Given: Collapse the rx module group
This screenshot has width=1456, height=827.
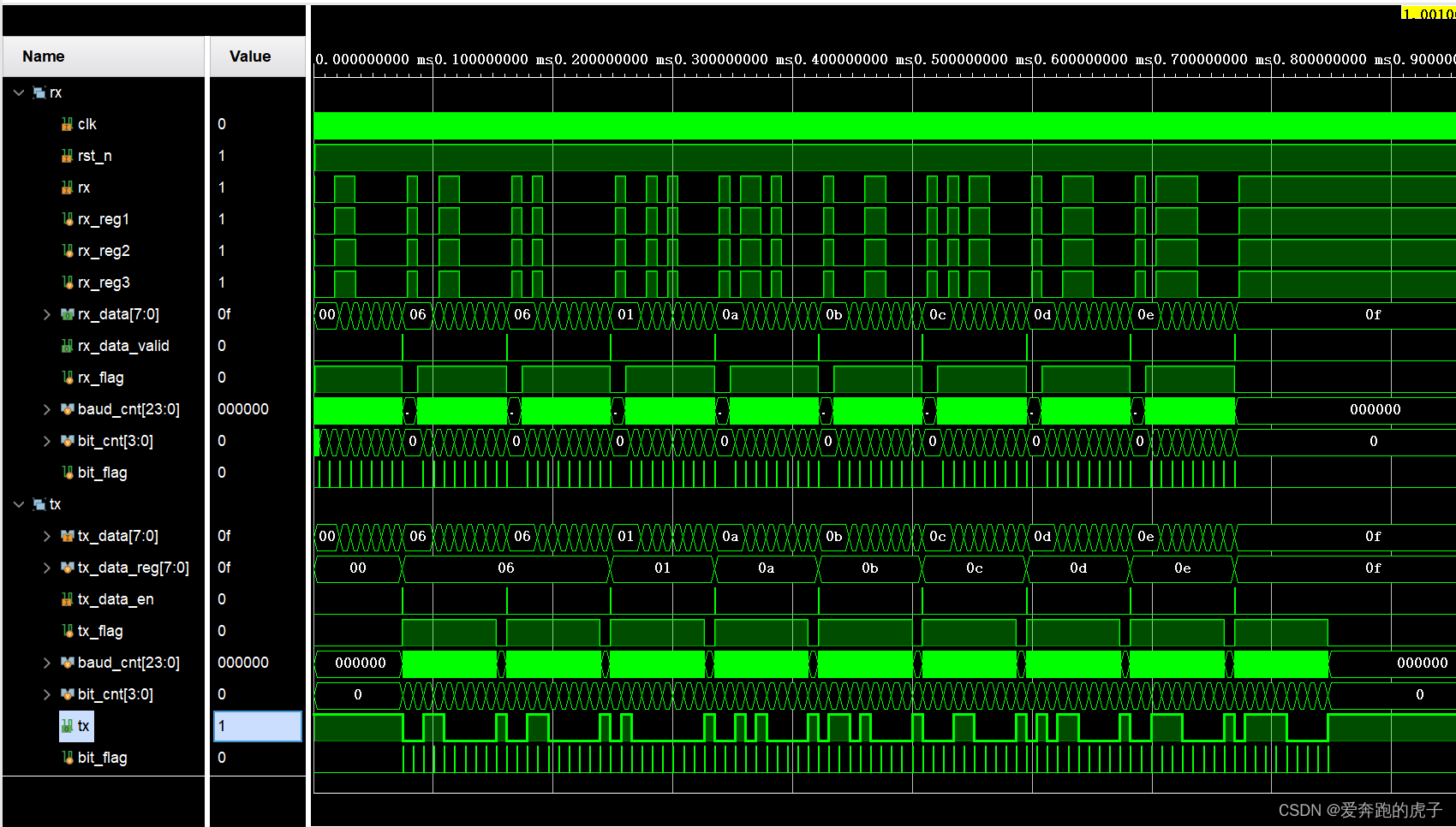Looking at the screenshot, I should [x=19, y=92].
